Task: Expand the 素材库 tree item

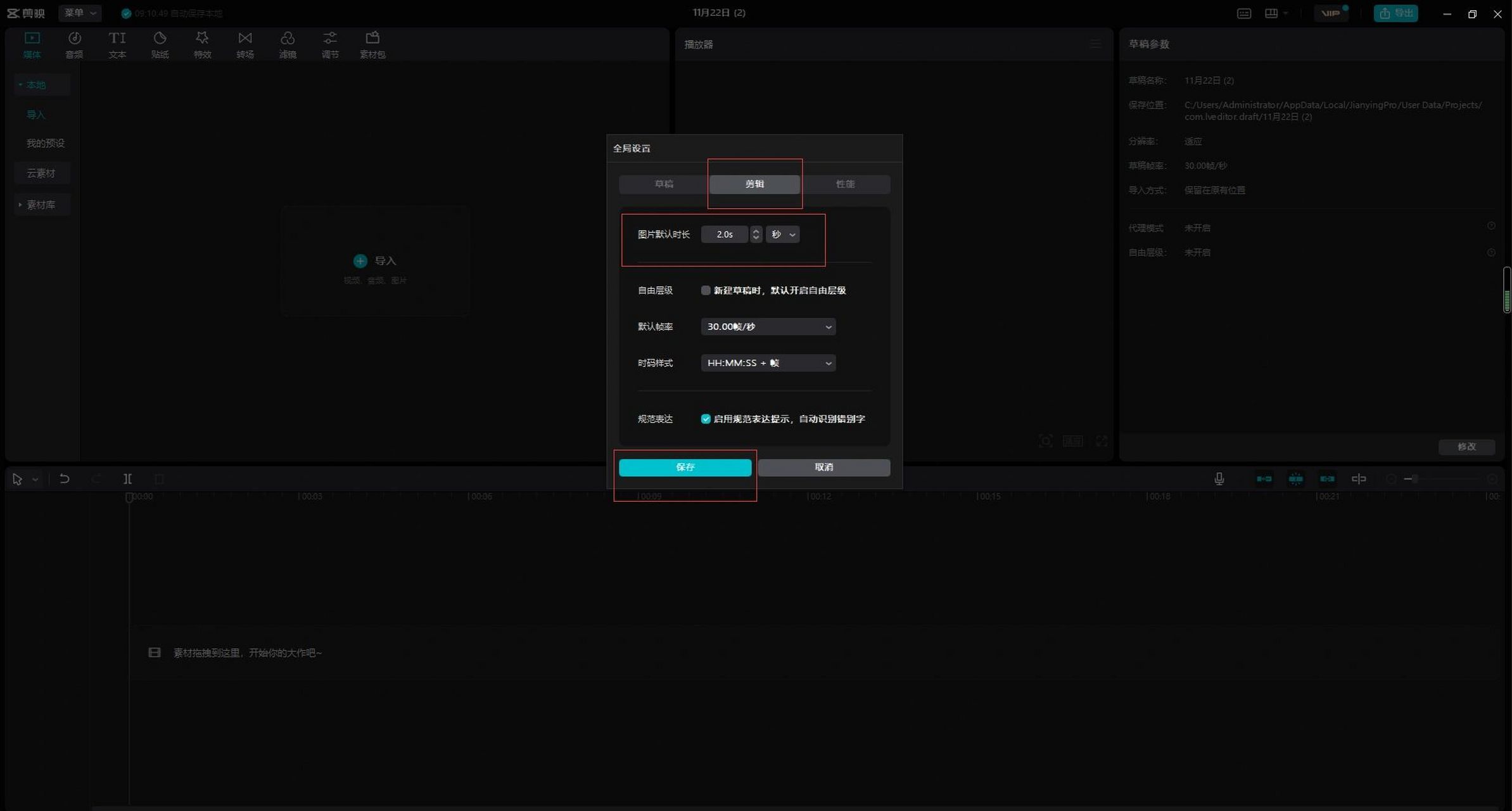Action: coord(41,205)
